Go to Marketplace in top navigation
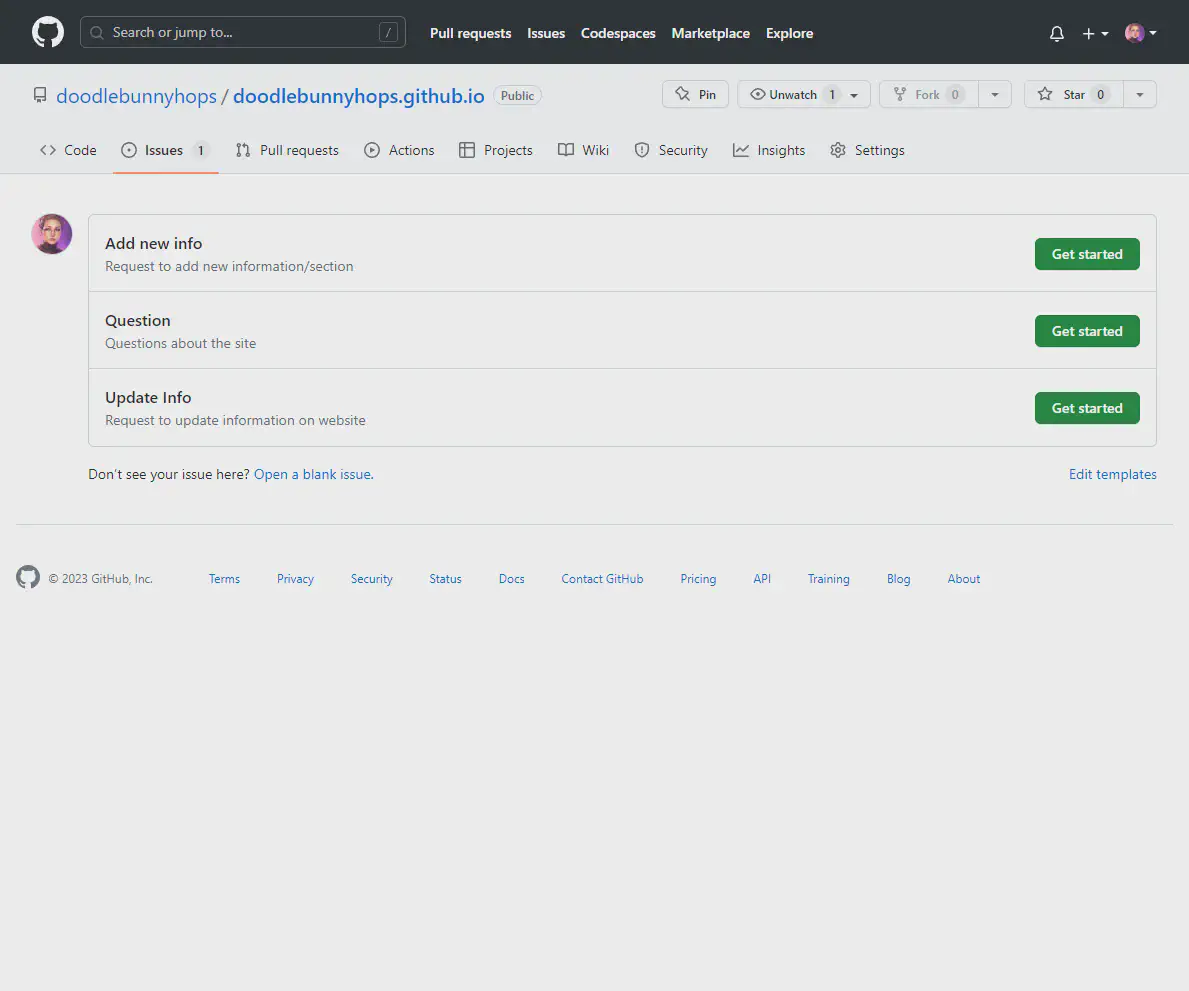This screenshot has width=1189, height=991. 710,33
